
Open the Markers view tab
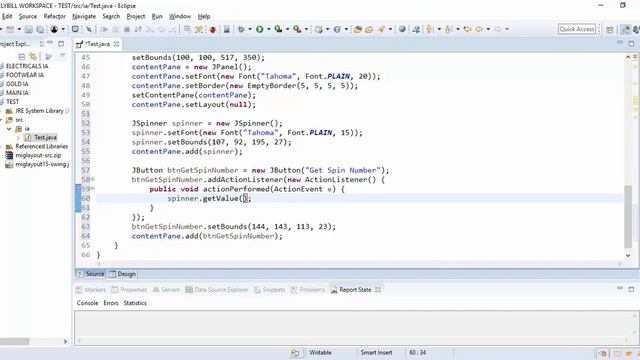click(x=91, y=290)
